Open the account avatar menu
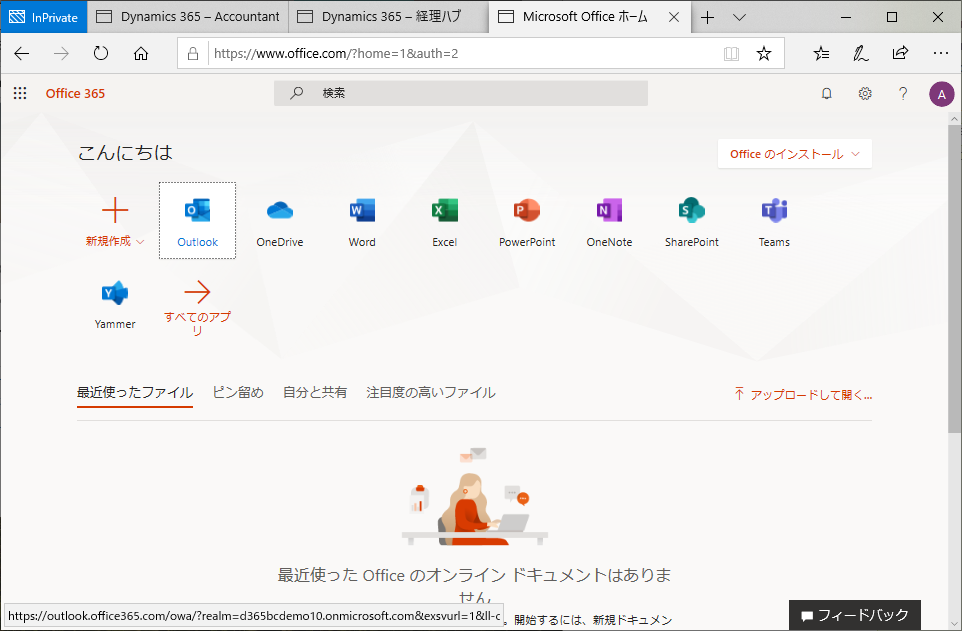The width and height of the screenshot is (962, 631). pyautogui.click(x=941, y=94)
